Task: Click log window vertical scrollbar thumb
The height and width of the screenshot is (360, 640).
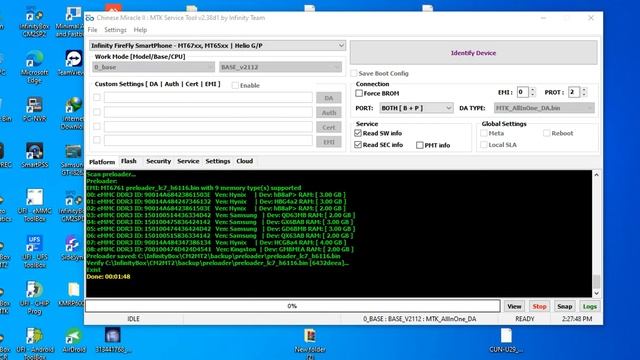Action: 596,281
